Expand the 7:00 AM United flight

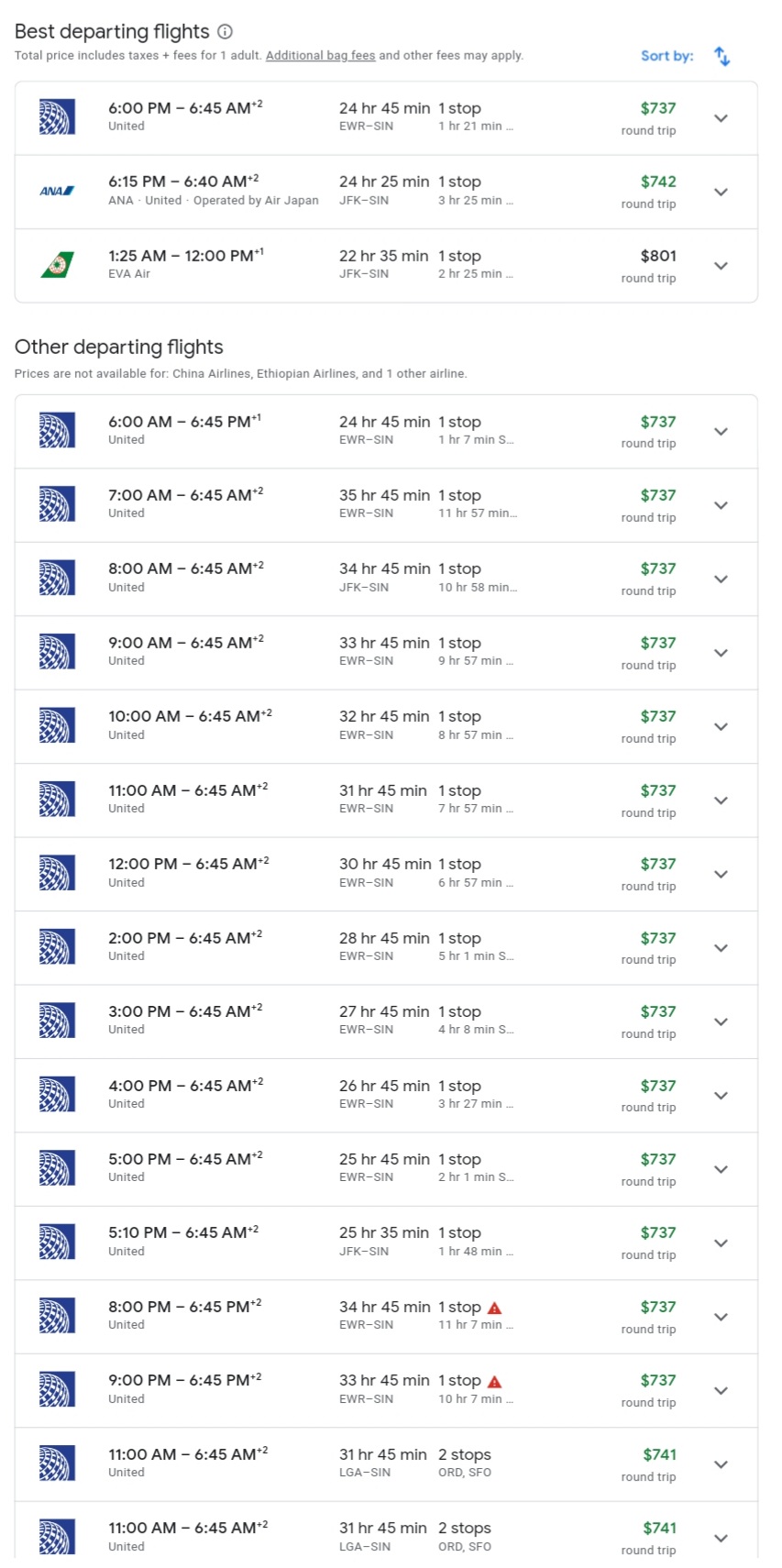[x=721, y=506]
